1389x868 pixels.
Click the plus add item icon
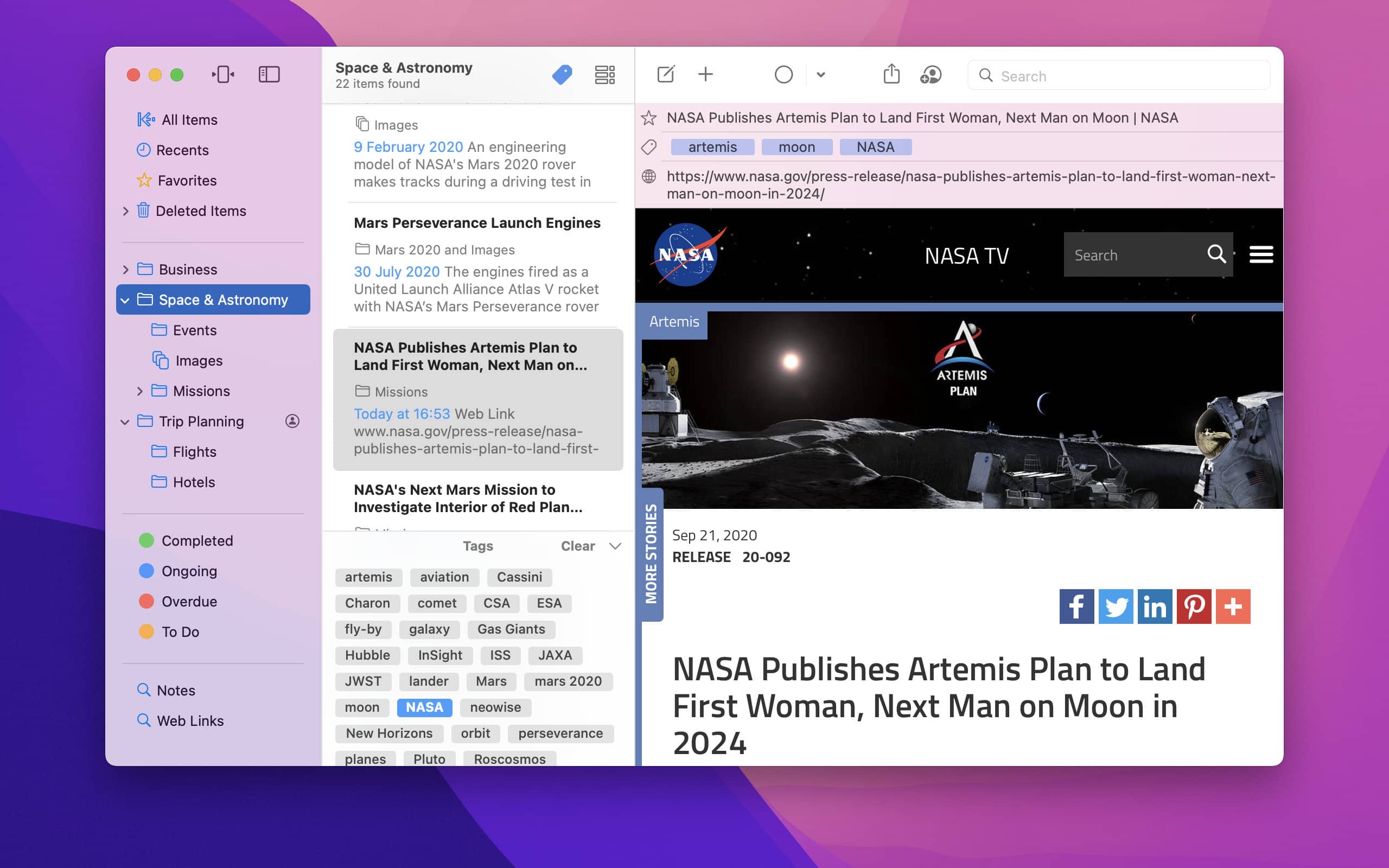[705, 74]
